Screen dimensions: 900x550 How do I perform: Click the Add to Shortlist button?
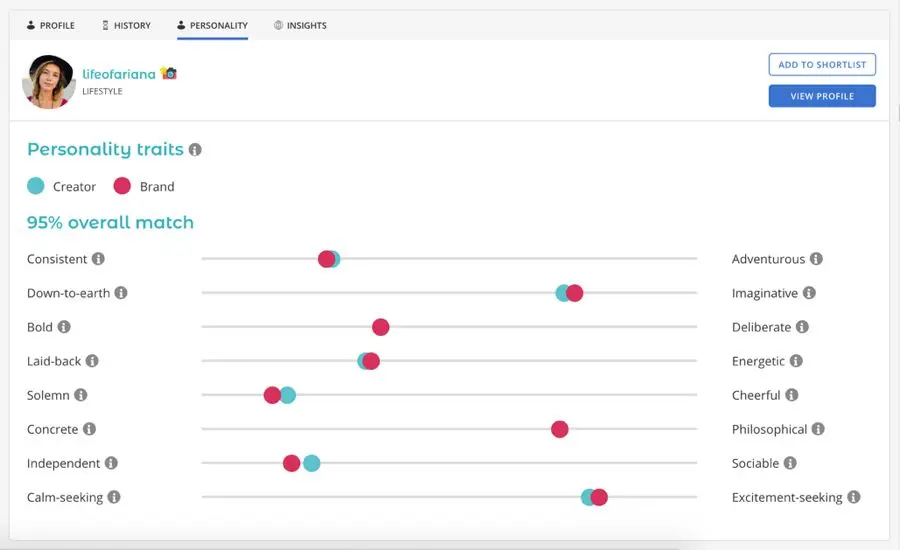[x=822, y=65]
